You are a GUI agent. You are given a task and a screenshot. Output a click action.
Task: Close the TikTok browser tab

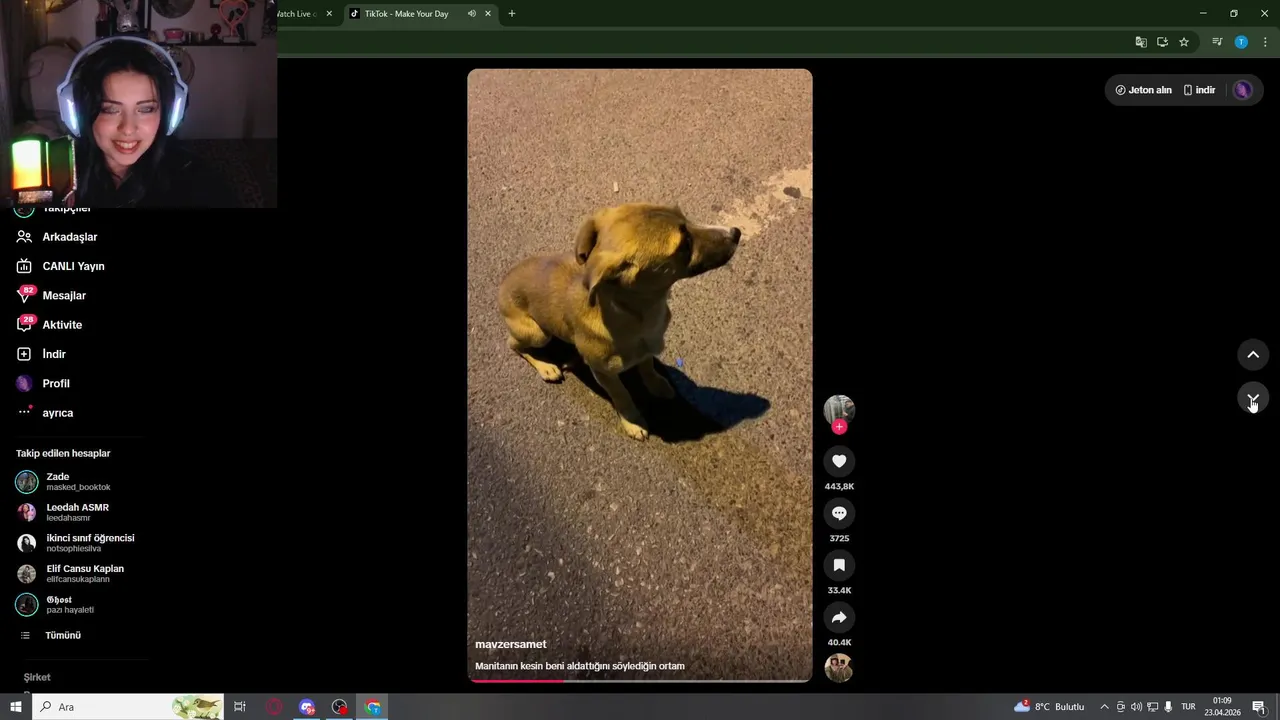tap(488, 14)
